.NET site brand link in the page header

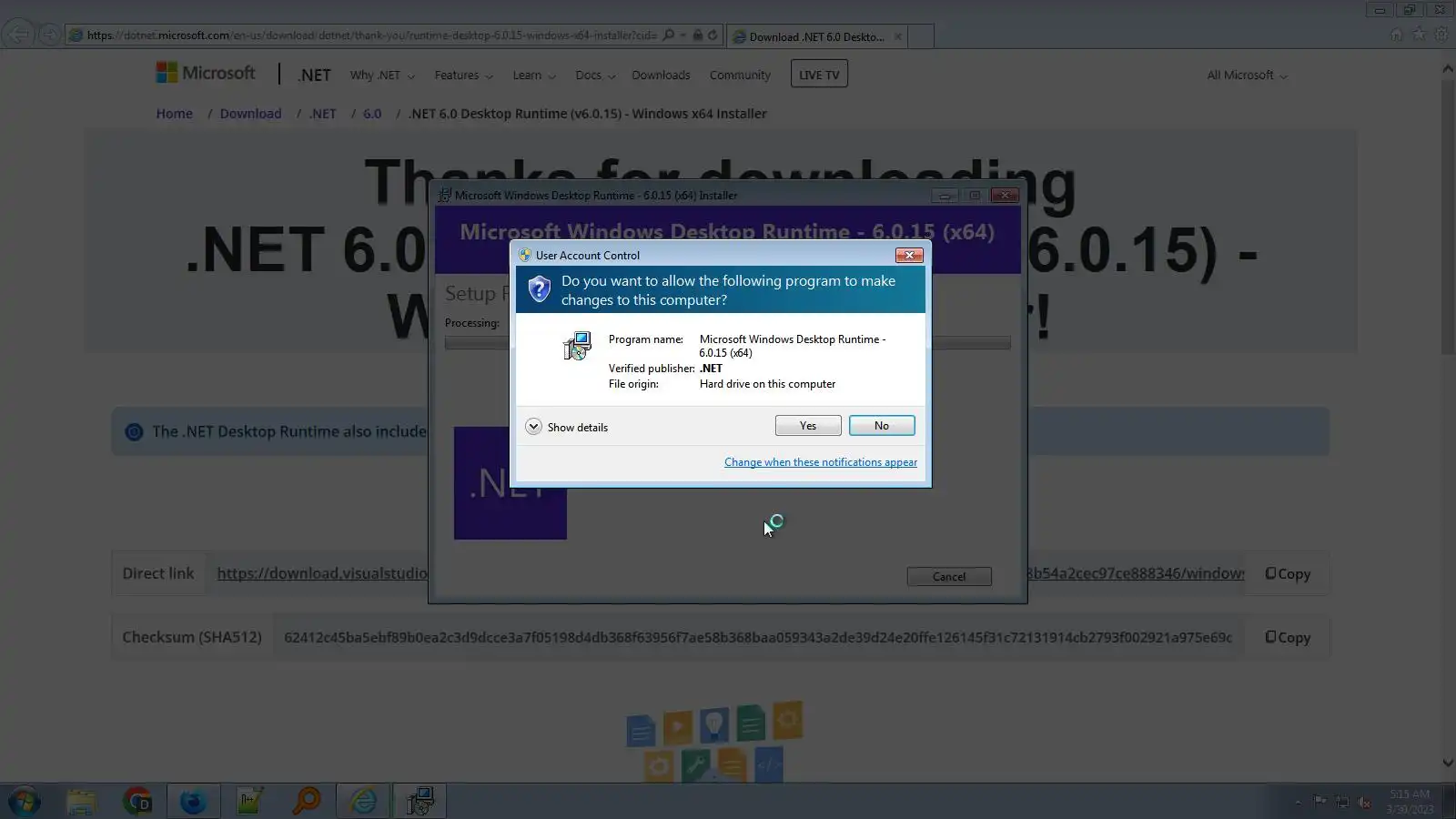(x=314, y=76)
